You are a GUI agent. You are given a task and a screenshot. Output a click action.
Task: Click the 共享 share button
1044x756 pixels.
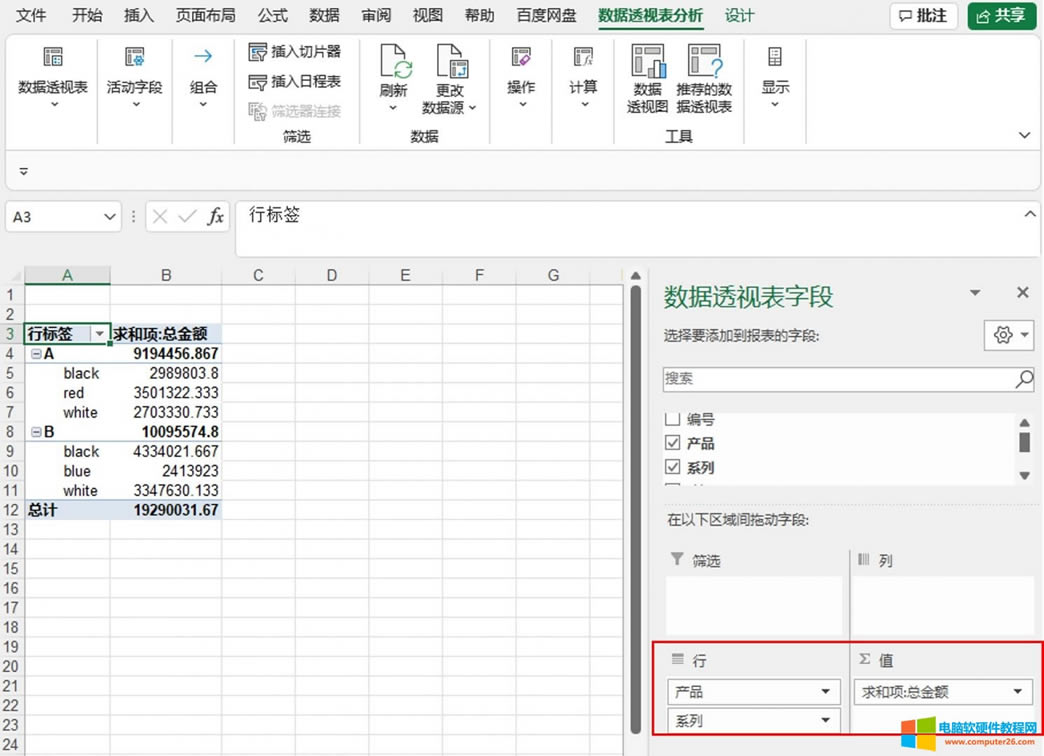tap(1001, 16)
